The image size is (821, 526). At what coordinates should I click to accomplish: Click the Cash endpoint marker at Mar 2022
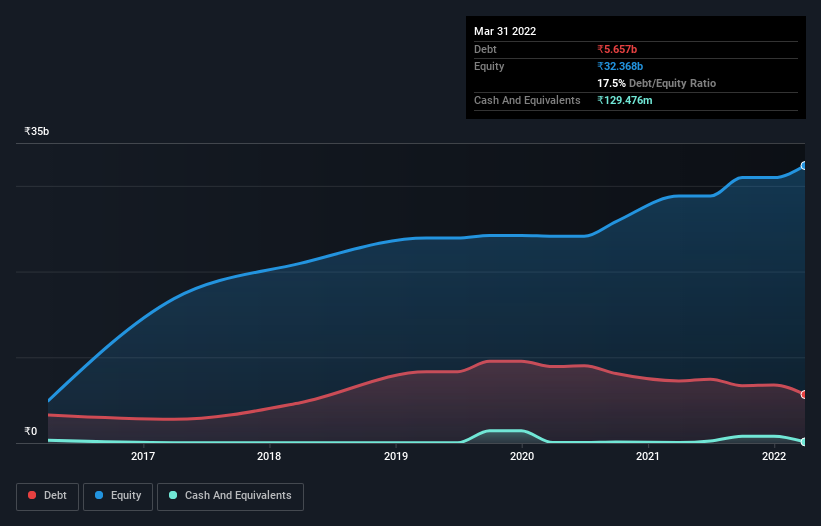click(x=804, y=442)
